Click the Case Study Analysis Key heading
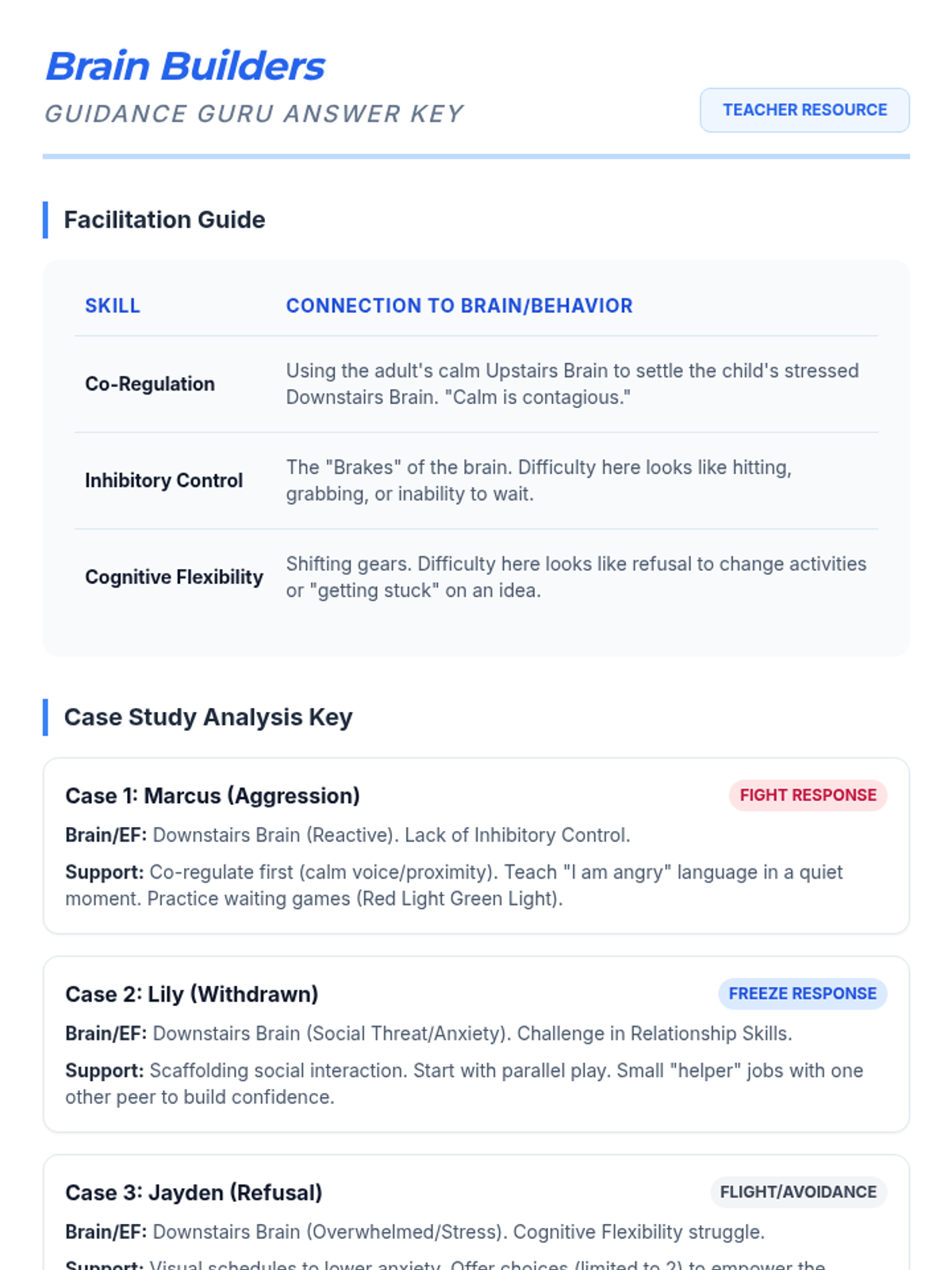 [208, 718]
